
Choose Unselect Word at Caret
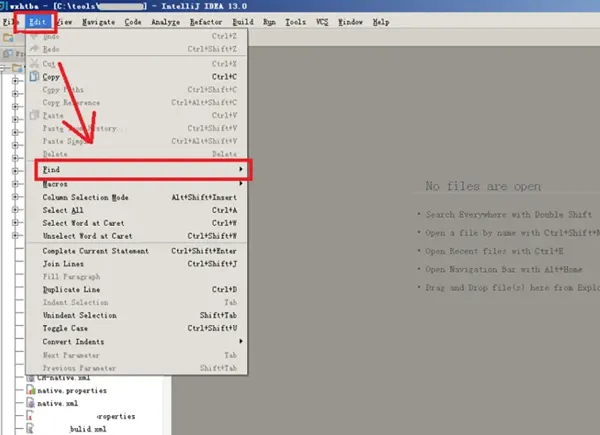point(137,236)
